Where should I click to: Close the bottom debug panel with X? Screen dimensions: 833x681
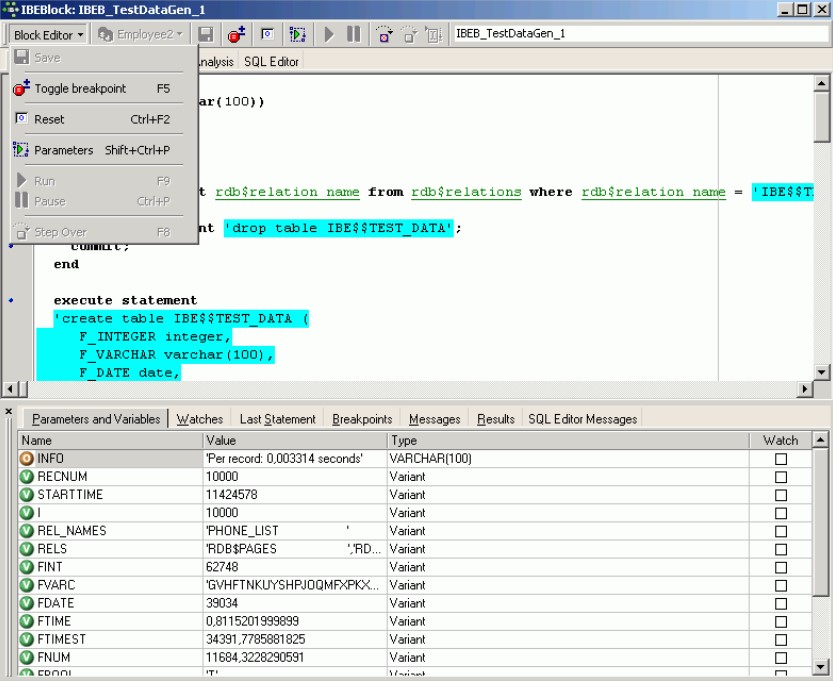[x=8, y=411]
